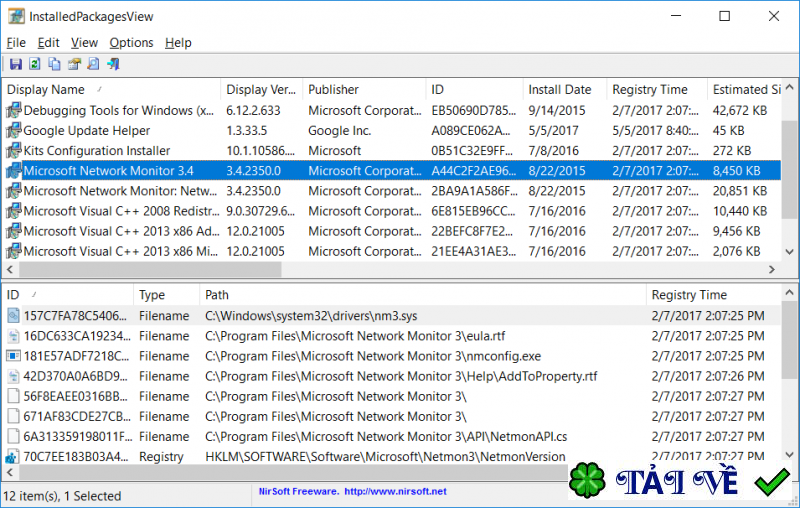This screenshot has height=508, width=800.
Task: Open the Options menu
Action: [x=131, y=43]
